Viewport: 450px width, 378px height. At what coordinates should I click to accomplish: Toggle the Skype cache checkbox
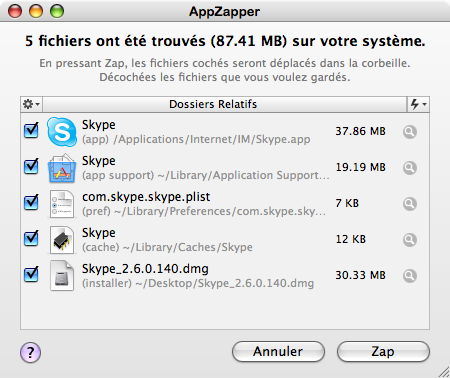tap(31, 238)
